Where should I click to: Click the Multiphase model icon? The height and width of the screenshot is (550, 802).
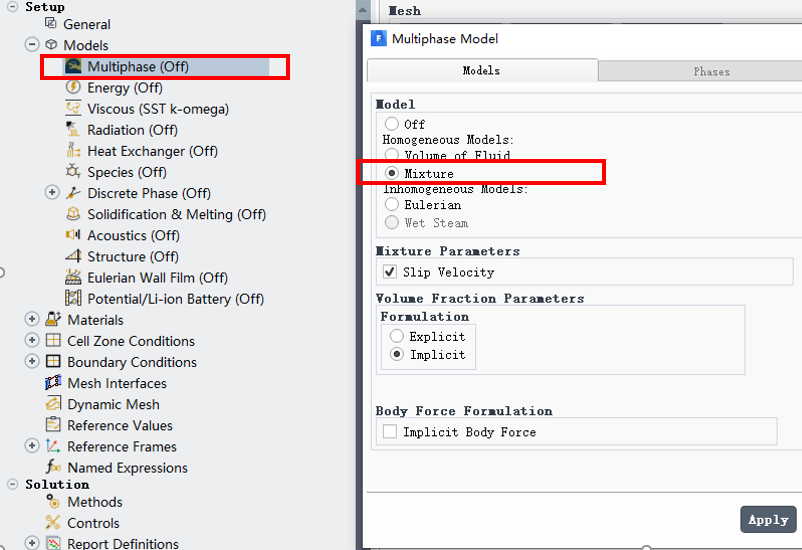tap(73, 66)
